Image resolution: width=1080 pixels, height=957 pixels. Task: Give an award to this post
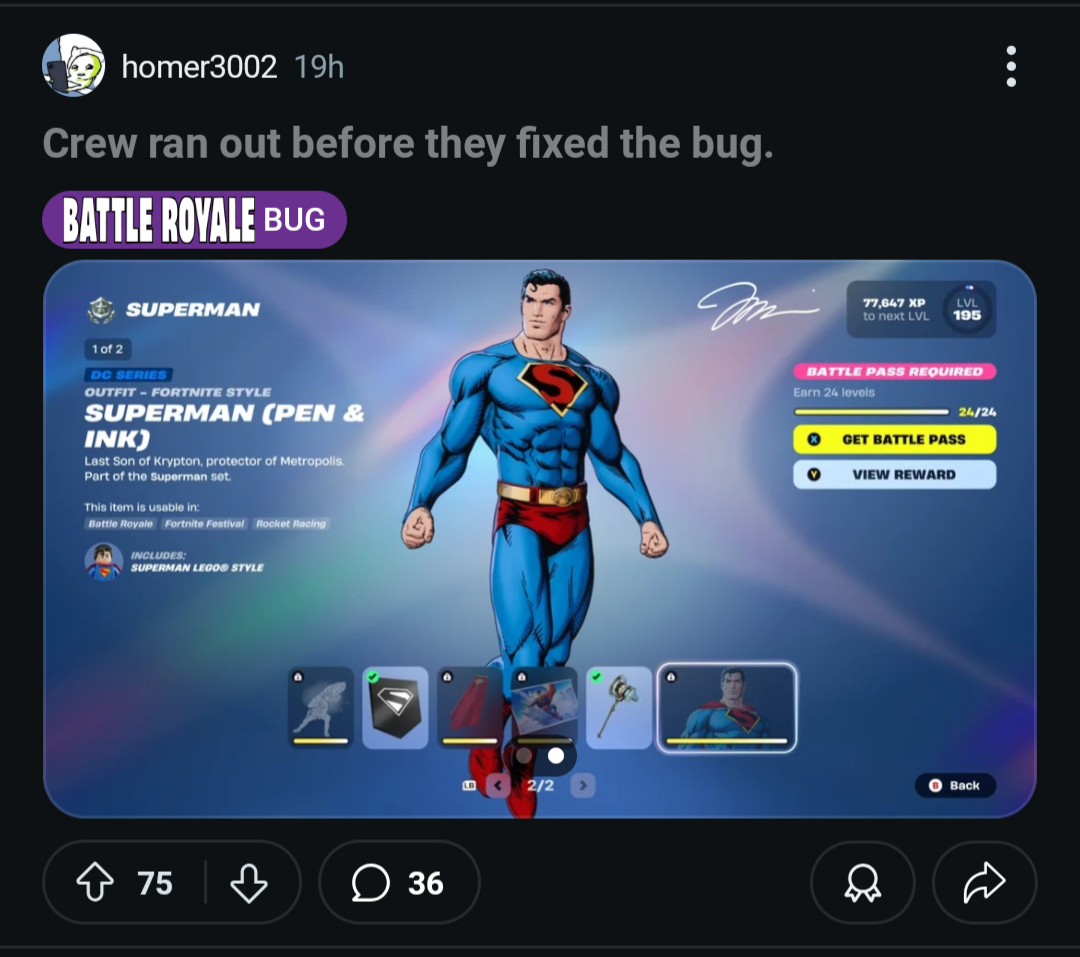(862, 883)
